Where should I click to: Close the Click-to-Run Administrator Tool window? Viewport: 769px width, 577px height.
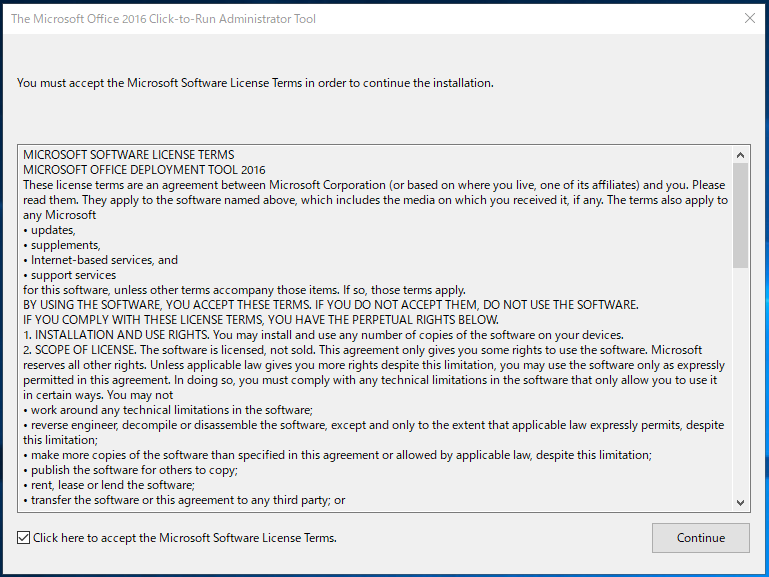(x=749, y=18)
